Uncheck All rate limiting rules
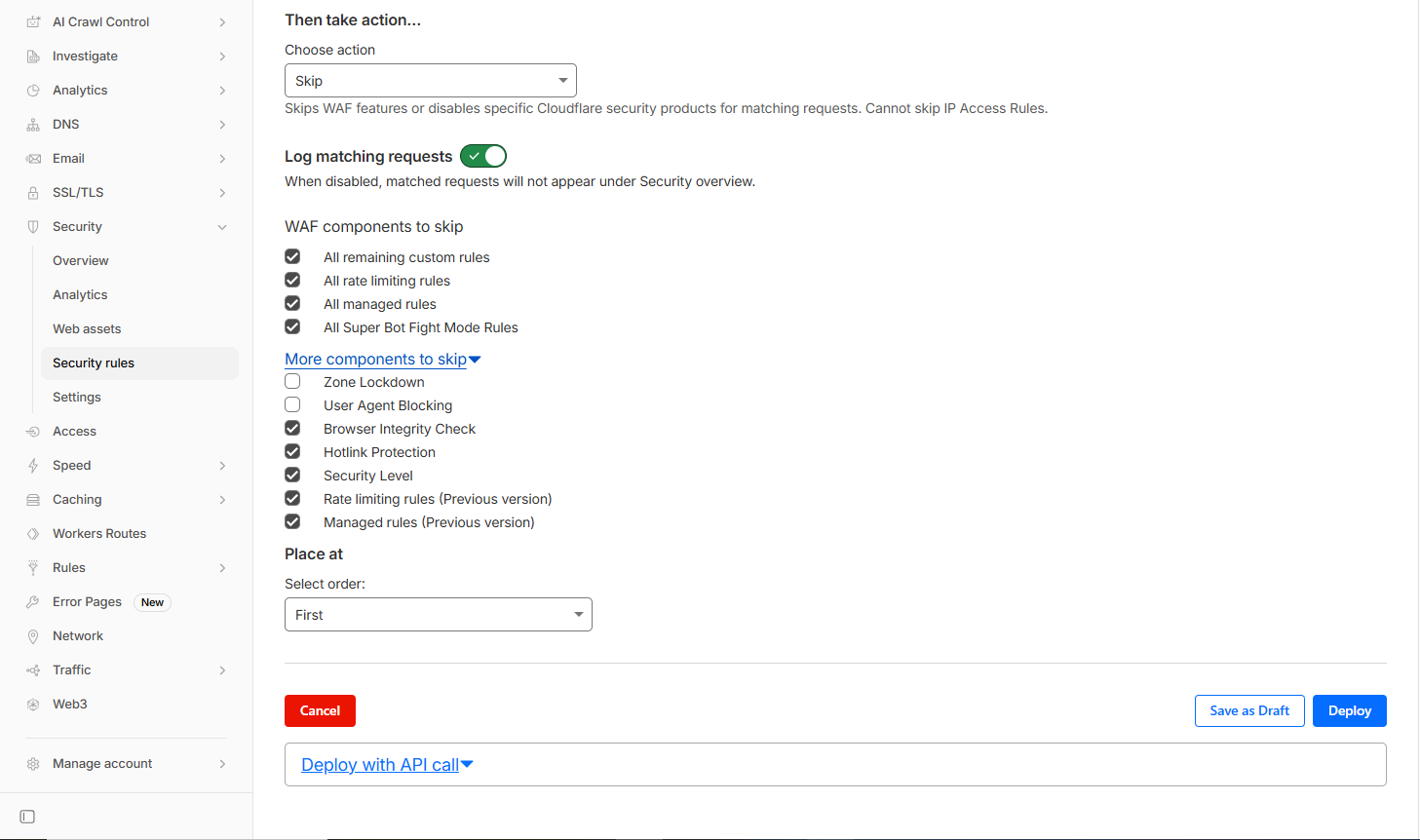Screen dimensions: 1420x840 click(292, 280)
